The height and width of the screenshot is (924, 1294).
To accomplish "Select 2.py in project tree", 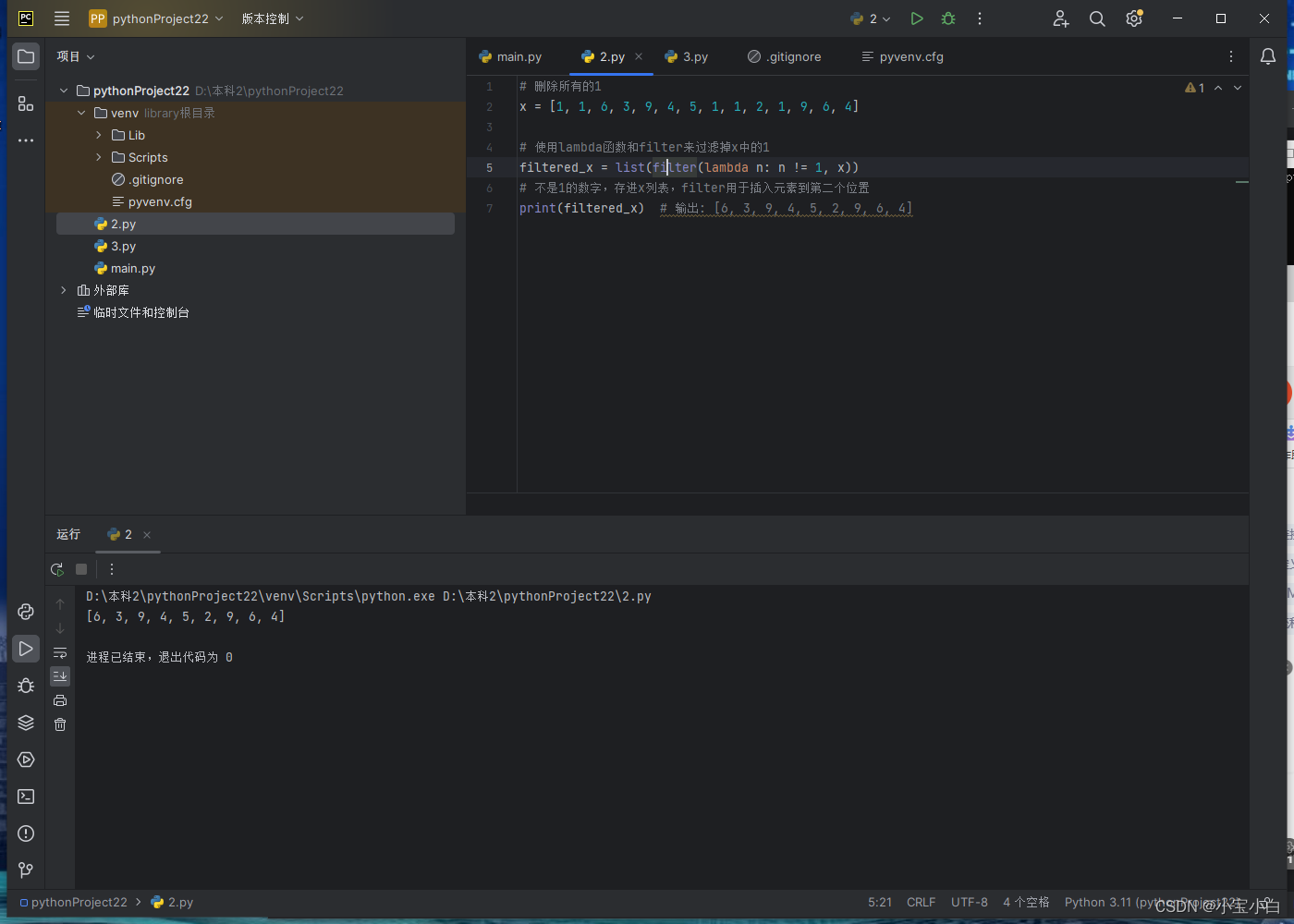I will [255, 224].
